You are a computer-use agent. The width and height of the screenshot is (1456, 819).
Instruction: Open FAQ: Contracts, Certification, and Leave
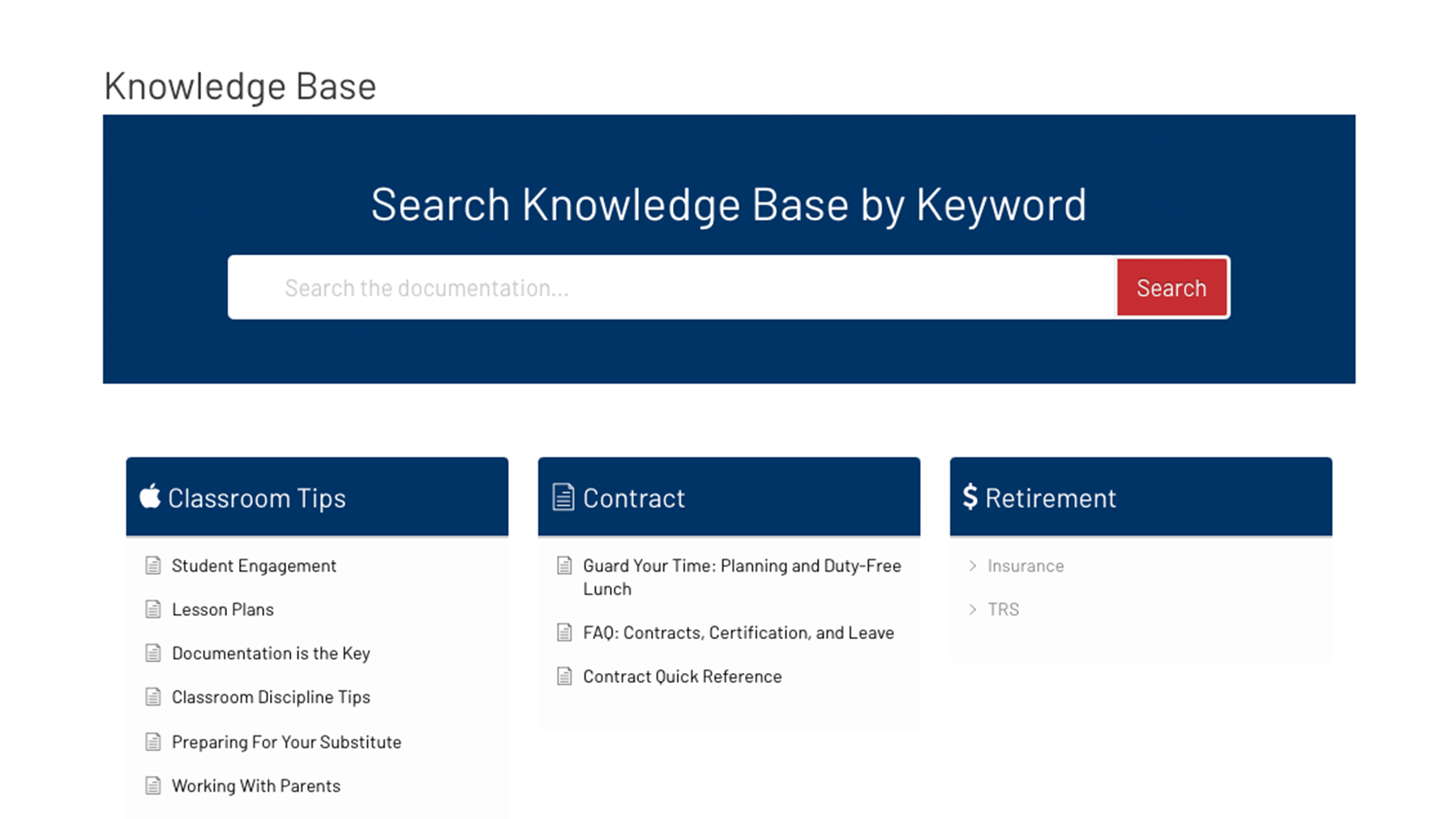pyautogui.click(x=738, y=632)
